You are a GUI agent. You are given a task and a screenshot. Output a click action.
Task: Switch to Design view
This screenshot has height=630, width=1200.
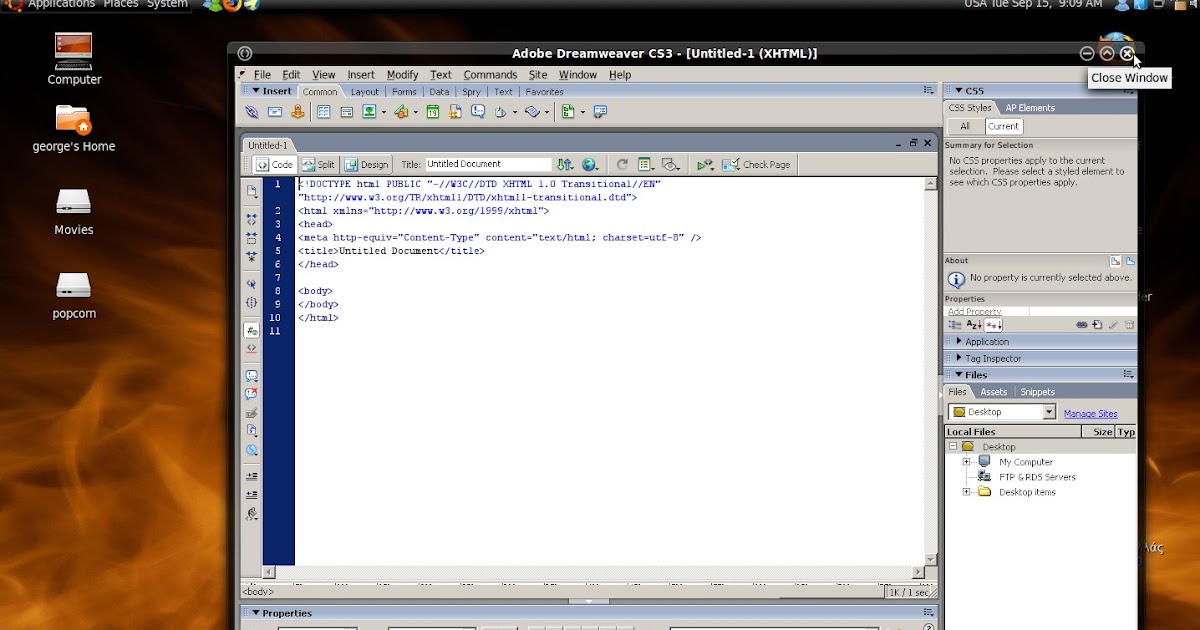point(366,164)
